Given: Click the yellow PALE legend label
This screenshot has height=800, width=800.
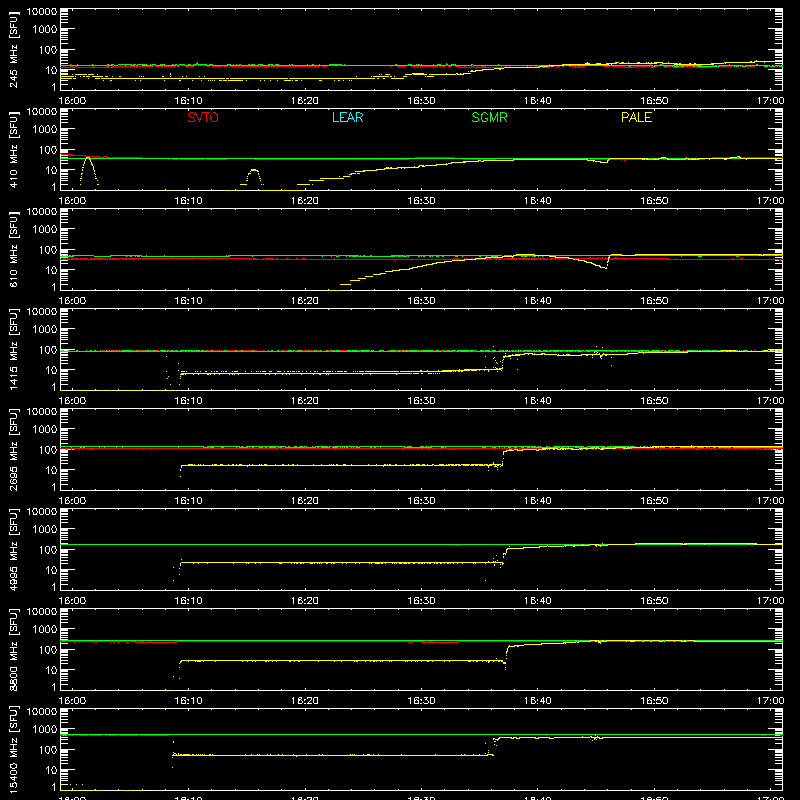Looking at the screenshot, I should (636, 117).
